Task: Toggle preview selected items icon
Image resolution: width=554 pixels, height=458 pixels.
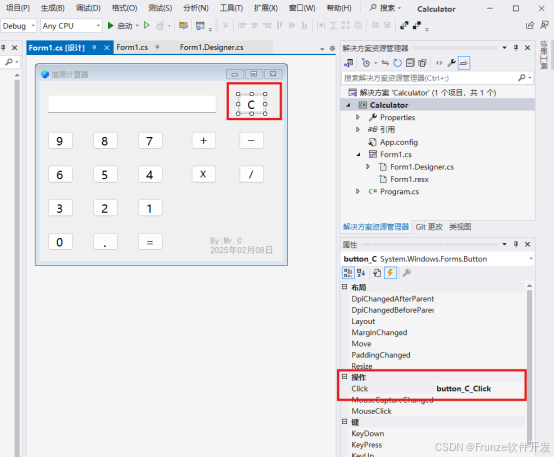Action: coord(464,63)
